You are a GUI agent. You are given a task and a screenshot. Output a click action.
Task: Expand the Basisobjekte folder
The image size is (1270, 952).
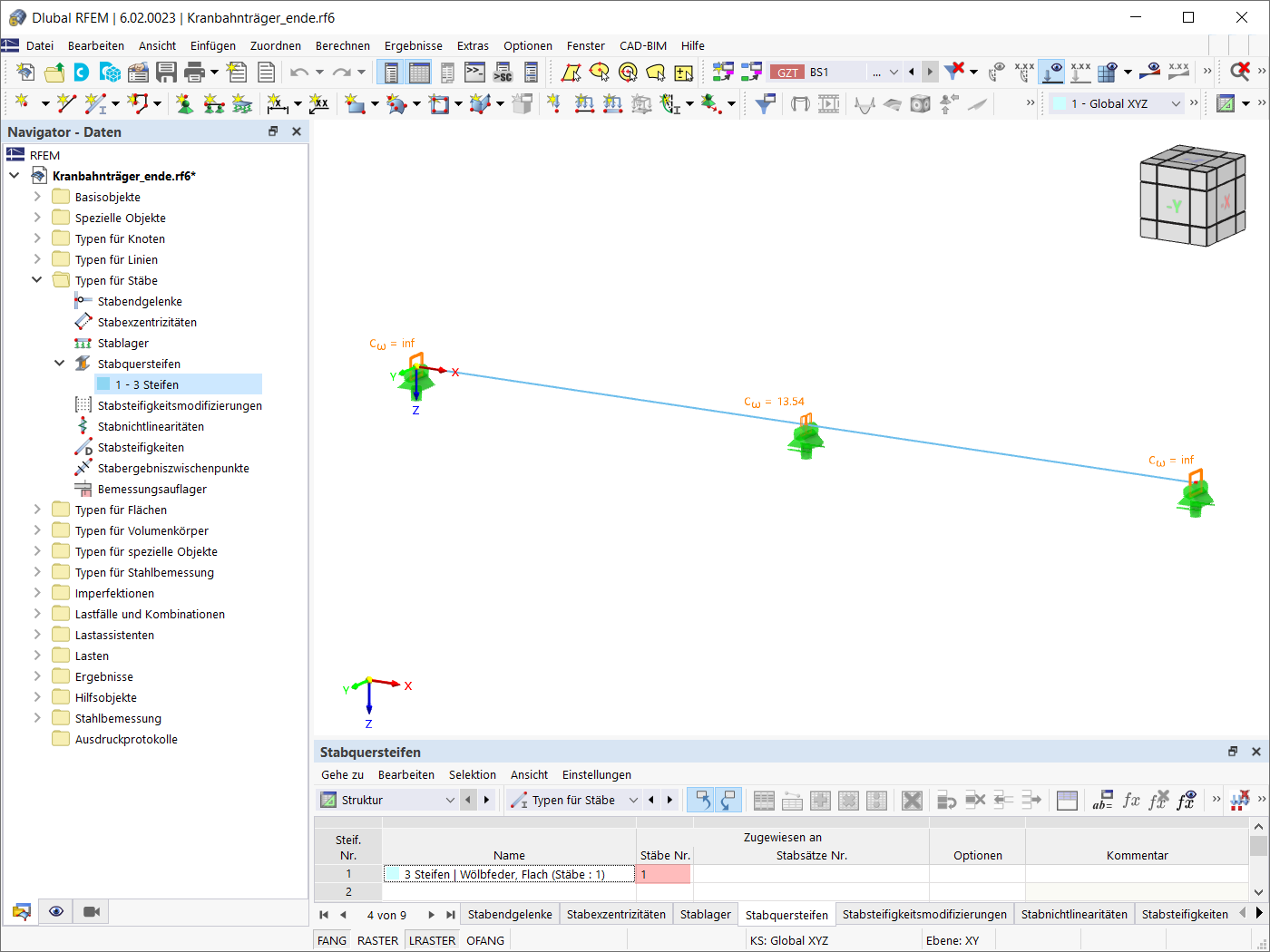tap(37, 197)
